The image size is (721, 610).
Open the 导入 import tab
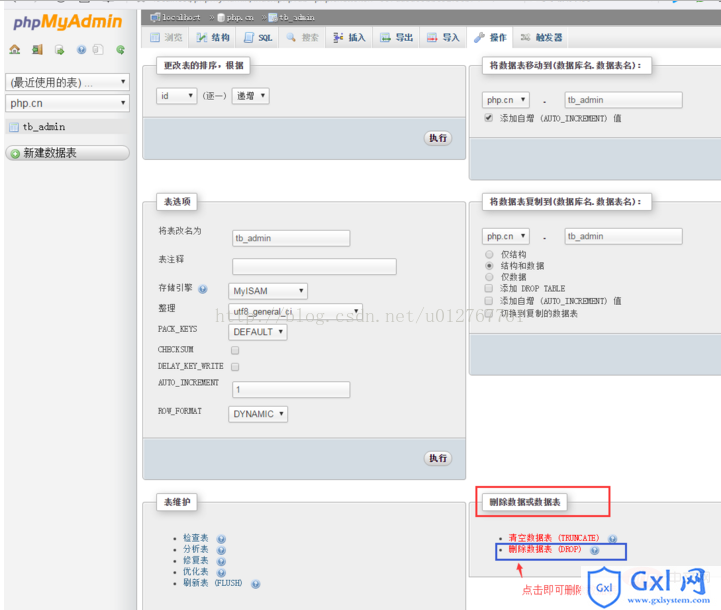[x=443, y=37]
